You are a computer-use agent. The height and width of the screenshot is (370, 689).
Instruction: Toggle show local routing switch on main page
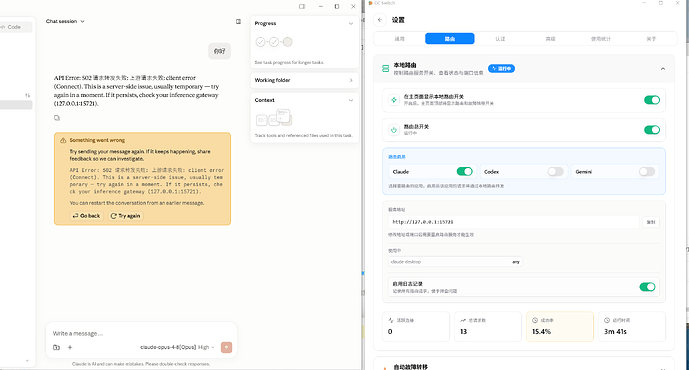[x=652, y=100]
